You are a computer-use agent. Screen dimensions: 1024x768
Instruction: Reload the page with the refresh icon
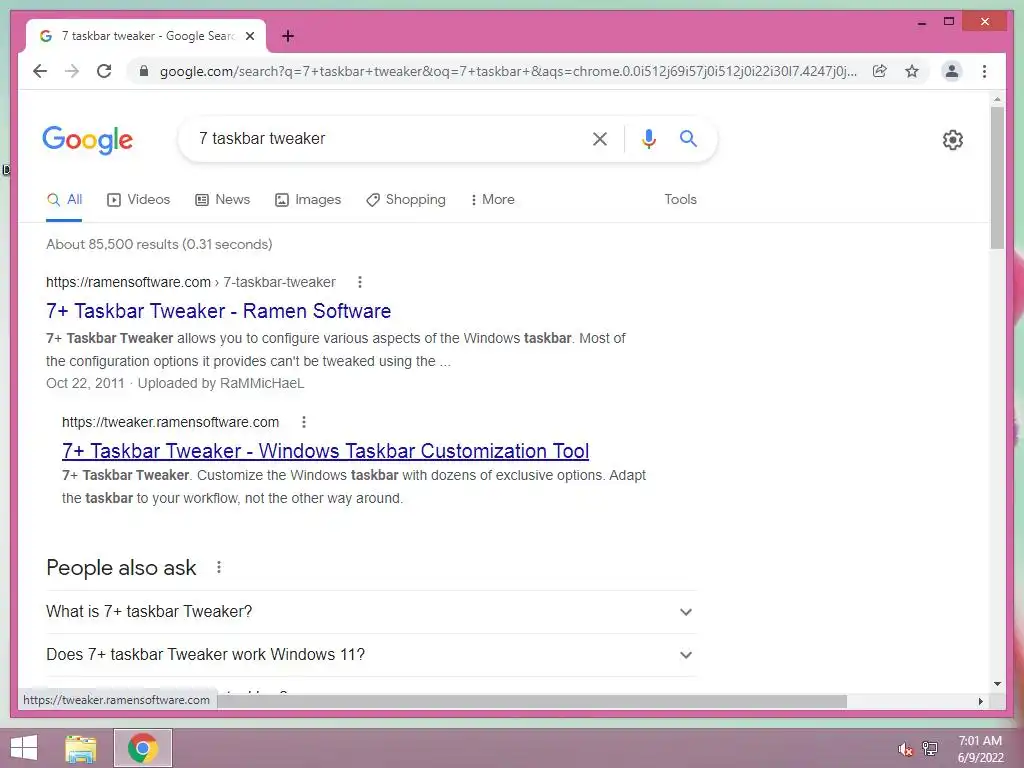tap(104, 71)
